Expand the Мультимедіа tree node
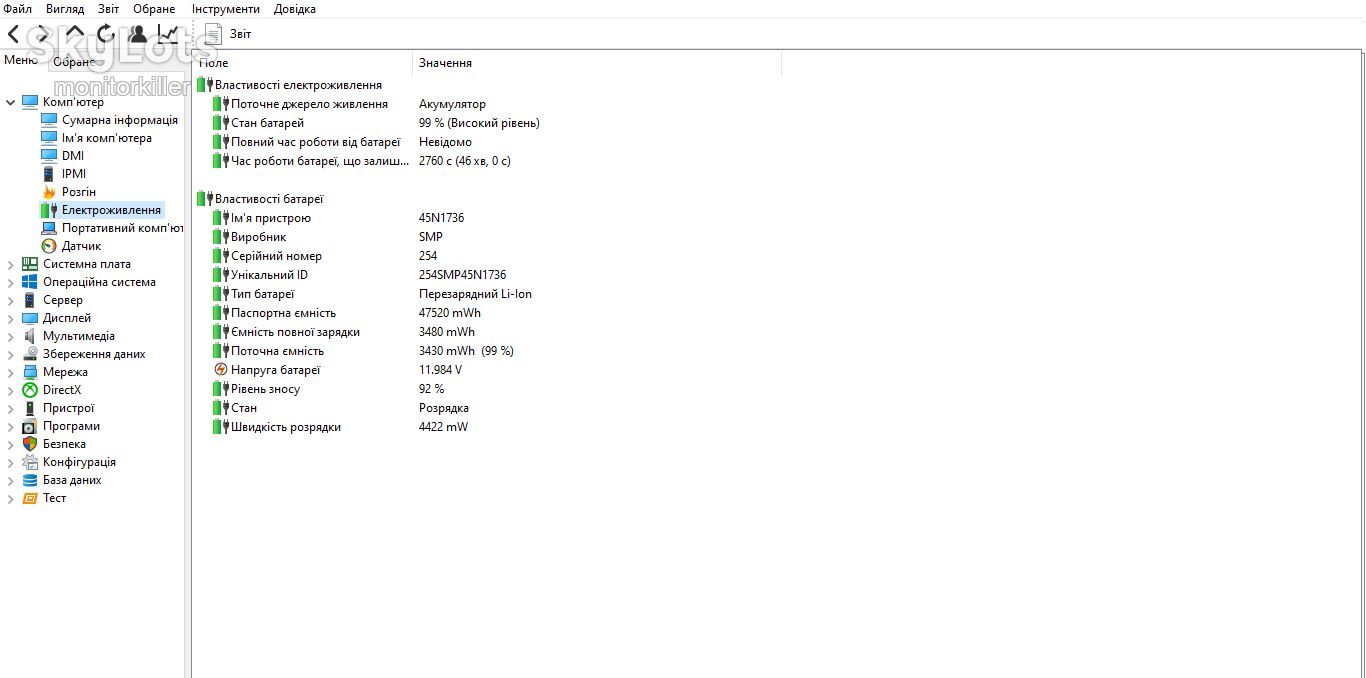This screenshot has width=1366, height=678. tap(11, 336)
